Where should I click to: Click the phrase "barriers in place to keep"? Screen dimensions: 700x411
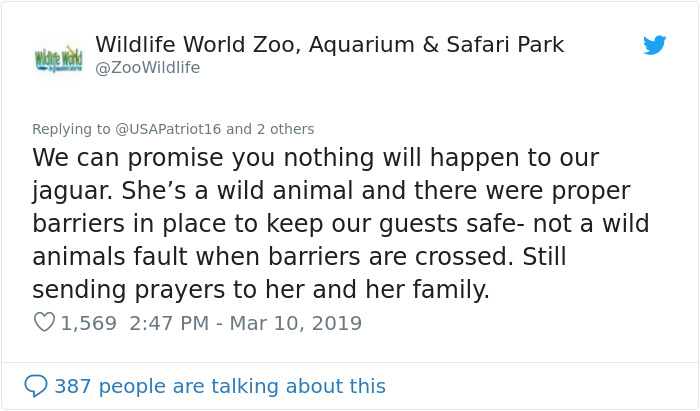(x=177, y=224)
